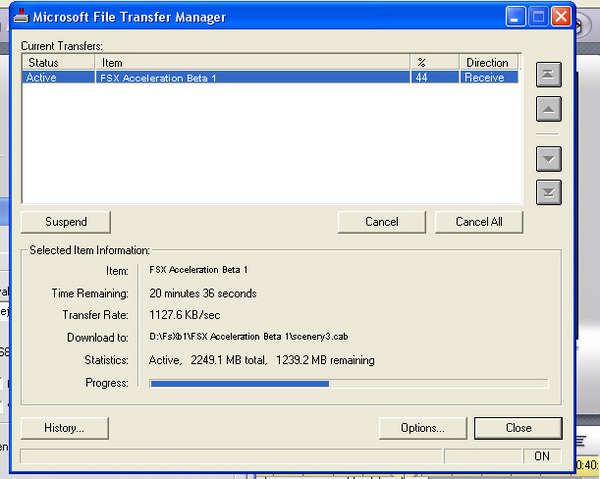Click the download progress bar

coord(349,384)
